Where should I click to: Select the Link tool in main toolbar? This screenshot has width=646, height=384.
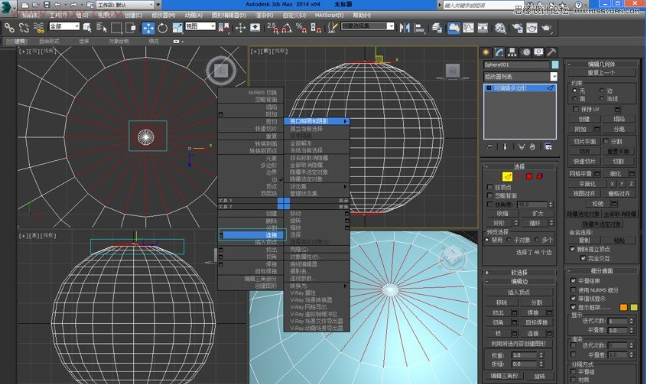coord(9,28)
